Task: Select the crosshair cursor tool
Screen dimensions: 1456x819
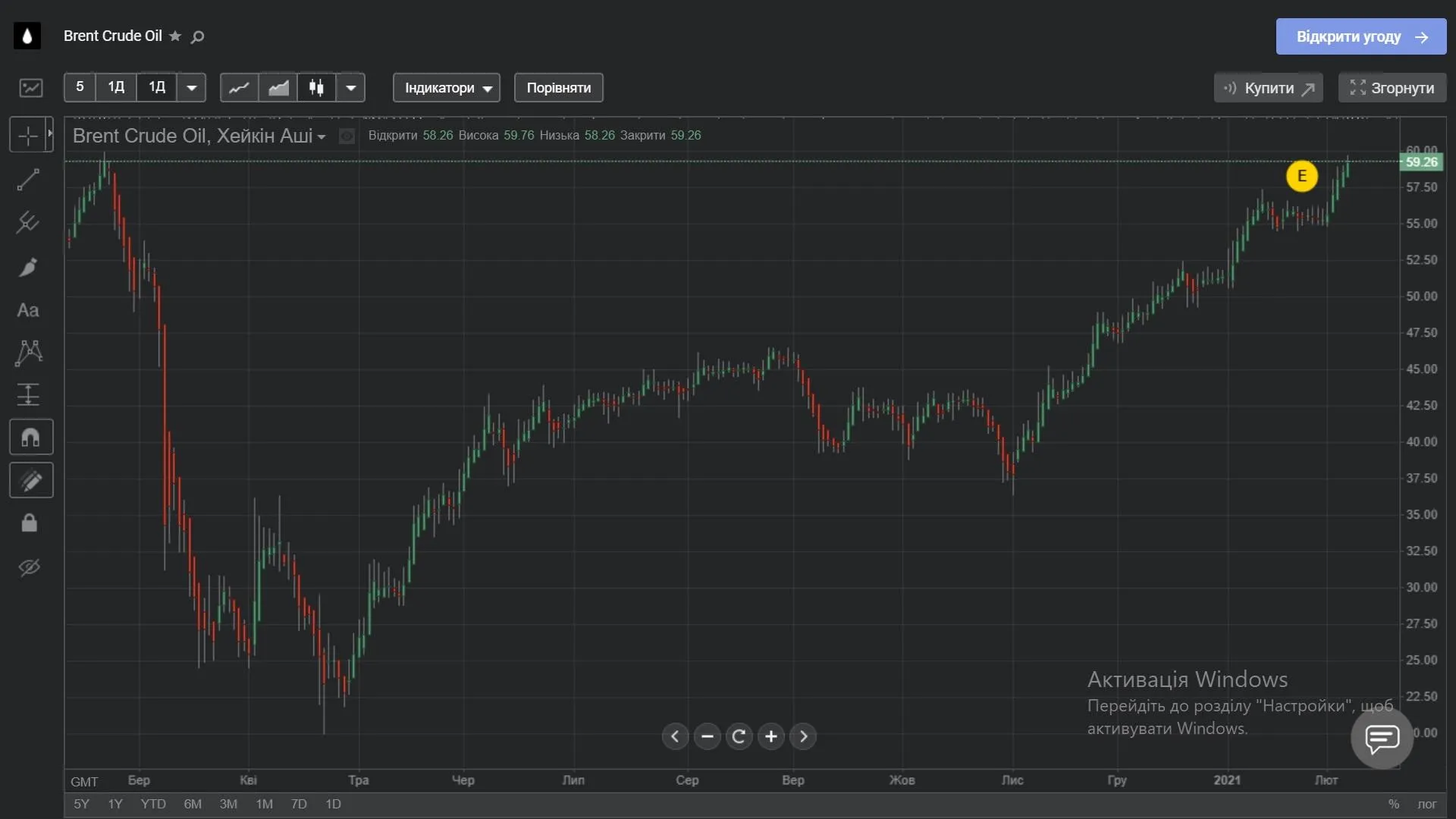Action: coord(28,134)
